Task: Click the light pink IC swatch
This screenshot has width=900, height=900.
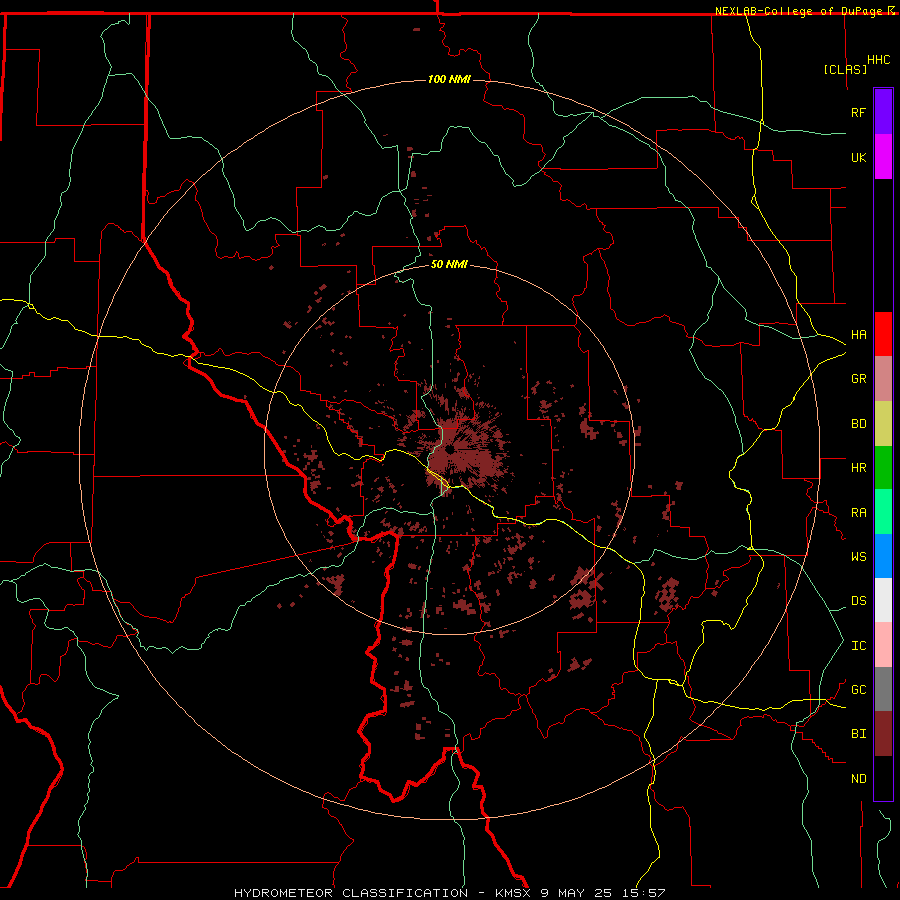Action: click(883, 645)
